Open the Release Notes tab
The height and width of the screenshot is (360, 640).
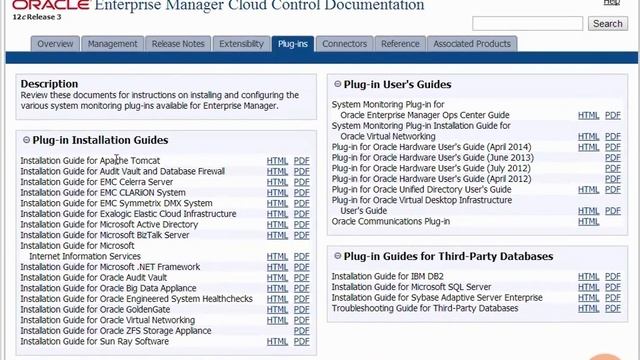click(x=178, y=44)
